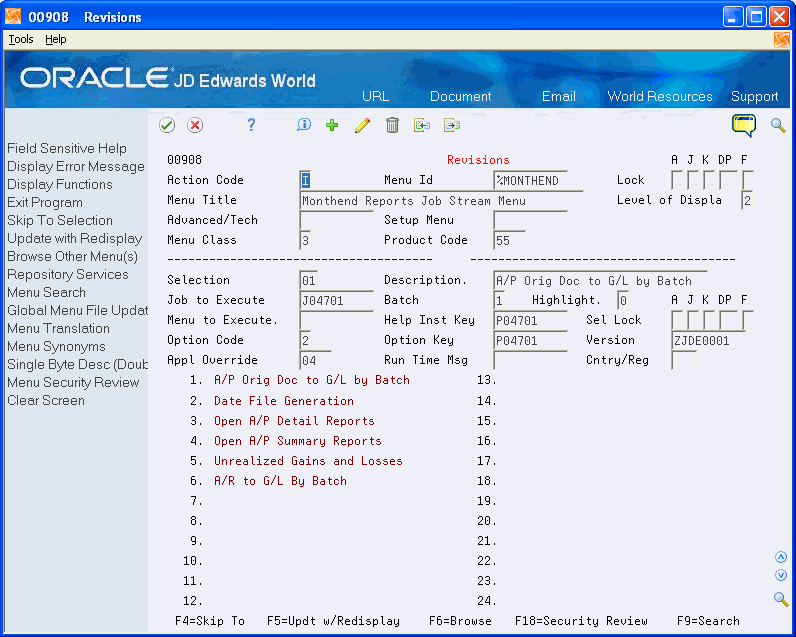Click the Appl Override field
796x637 pixels.
(x=315, y=360)
